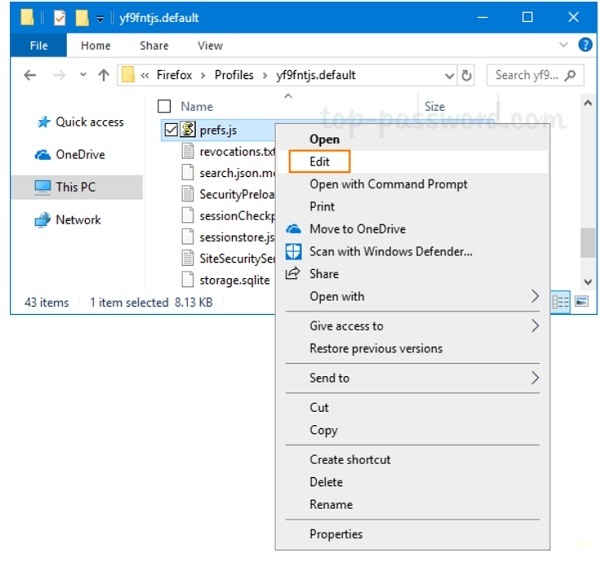Click the refresh button in address bar
Screen dimensions: 600x571
[x=466, y=75]
